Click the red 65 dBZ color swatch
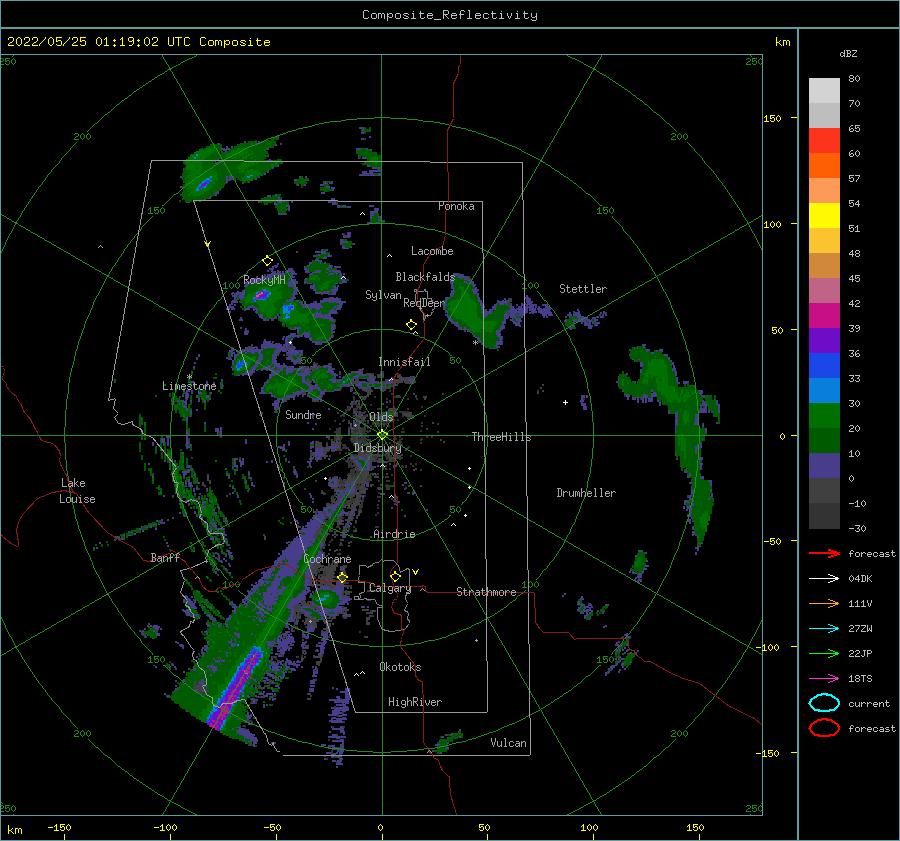The width and height of the screenshot is (900, 841). (824, 141)
